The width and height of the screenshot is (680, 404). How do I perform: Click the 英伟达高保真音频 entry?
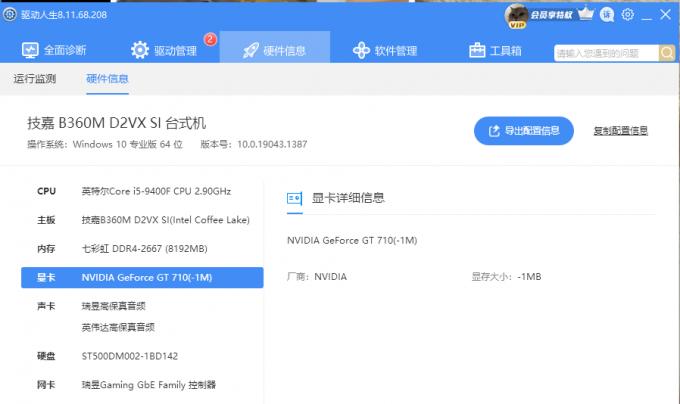coord(118,327)
